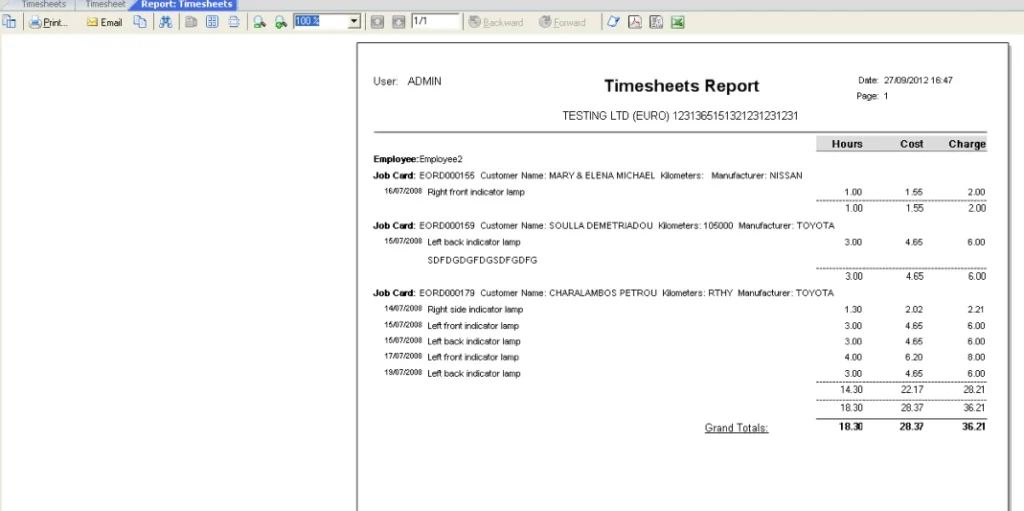Click the Cost column header

(912, 144)
